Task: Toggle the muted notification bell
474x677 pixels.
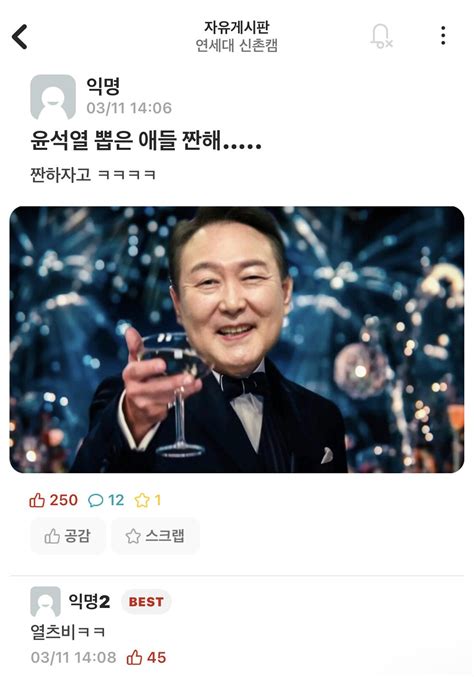Action: click(381, 36)
